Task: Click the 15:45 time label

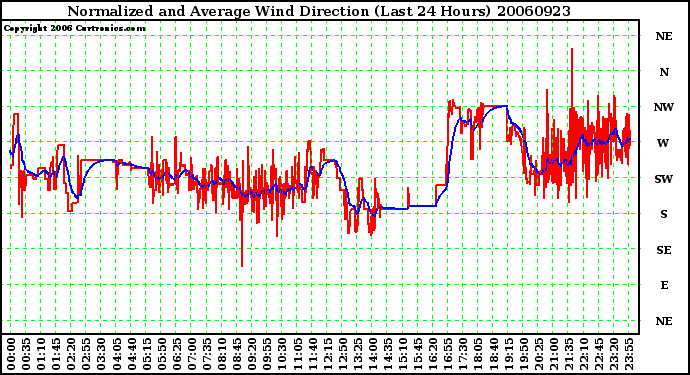Action: [x=417, y=354]
